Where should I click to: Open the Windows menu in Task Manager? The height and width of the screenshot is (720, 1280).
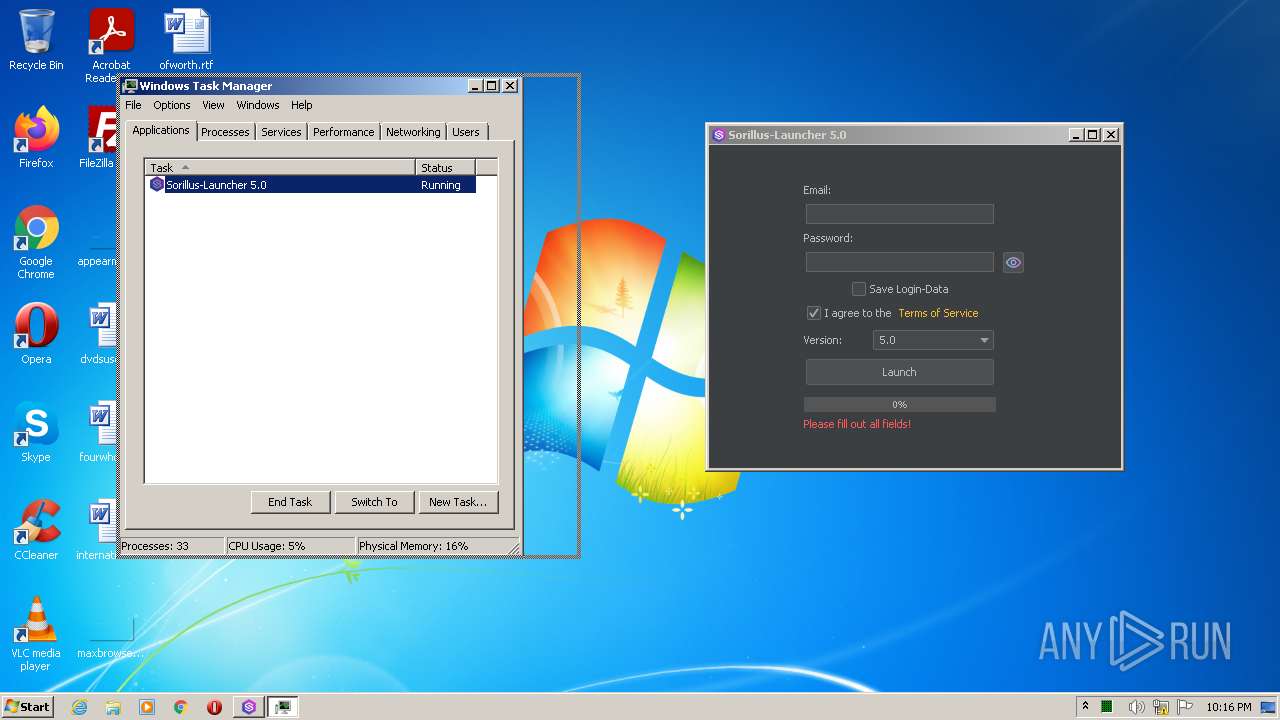click(258, 105)
